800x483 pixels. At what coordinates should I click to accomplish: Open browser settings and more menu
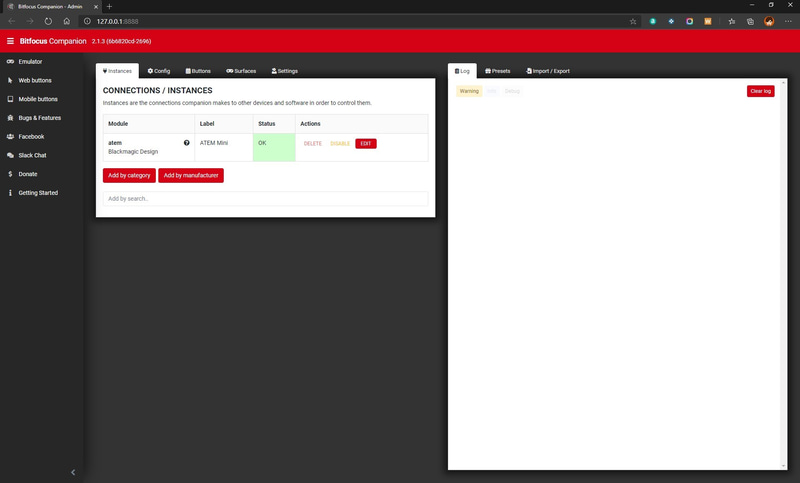tap(788, 21)
